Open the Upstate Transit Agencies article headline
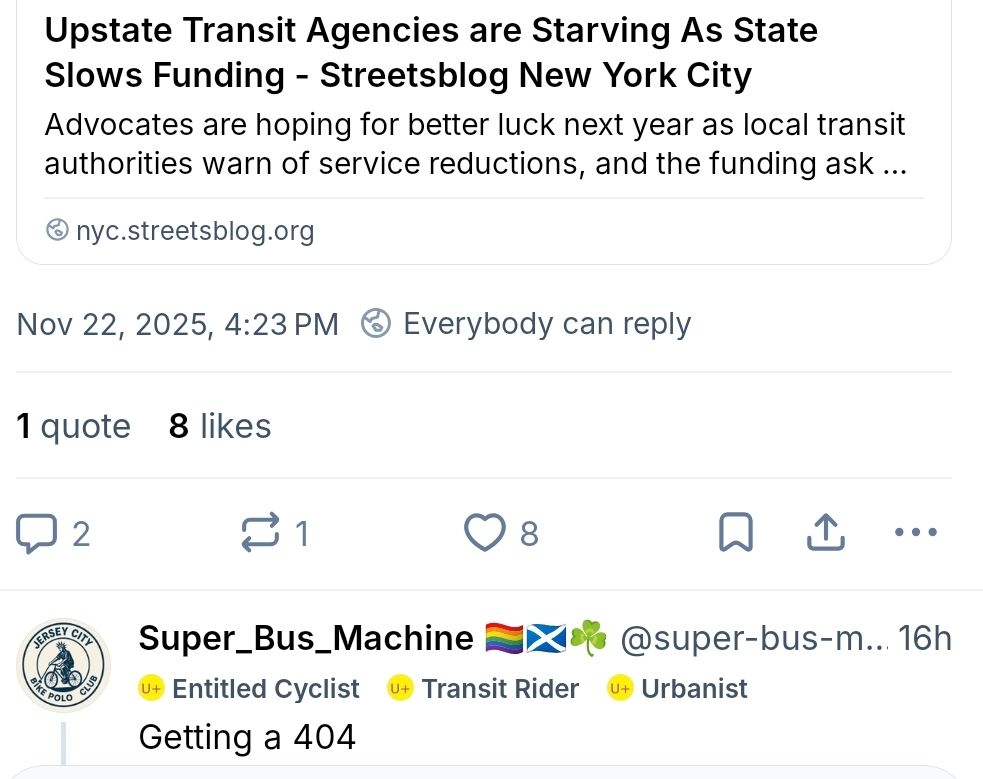Screen dimensions: 983x779 (431, 53)
